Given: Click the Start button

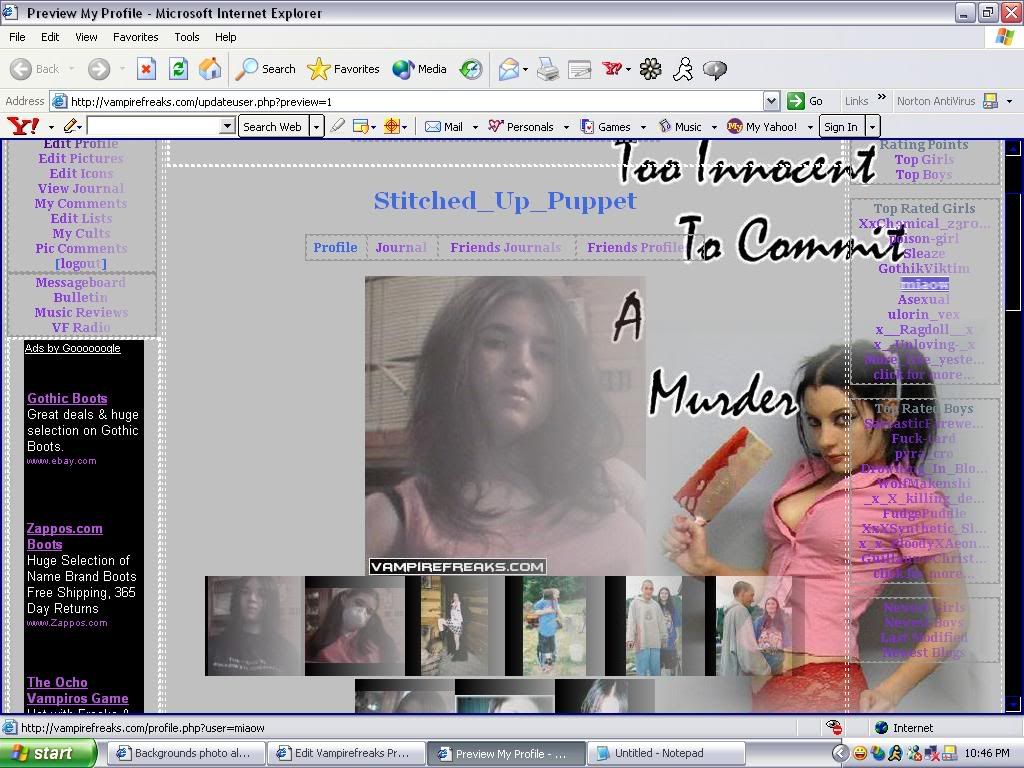Looking at the screenshot, I should point(47,753).
